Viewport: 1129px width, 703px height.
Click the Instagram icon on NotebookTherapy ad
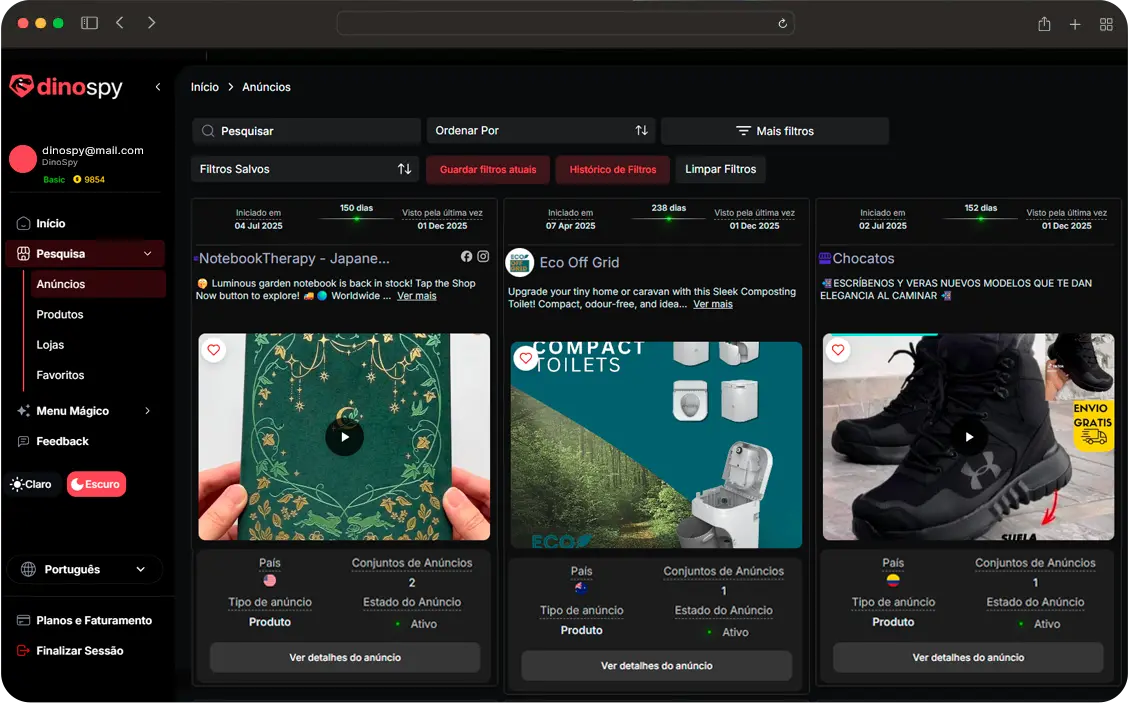(x=483, y=257)
